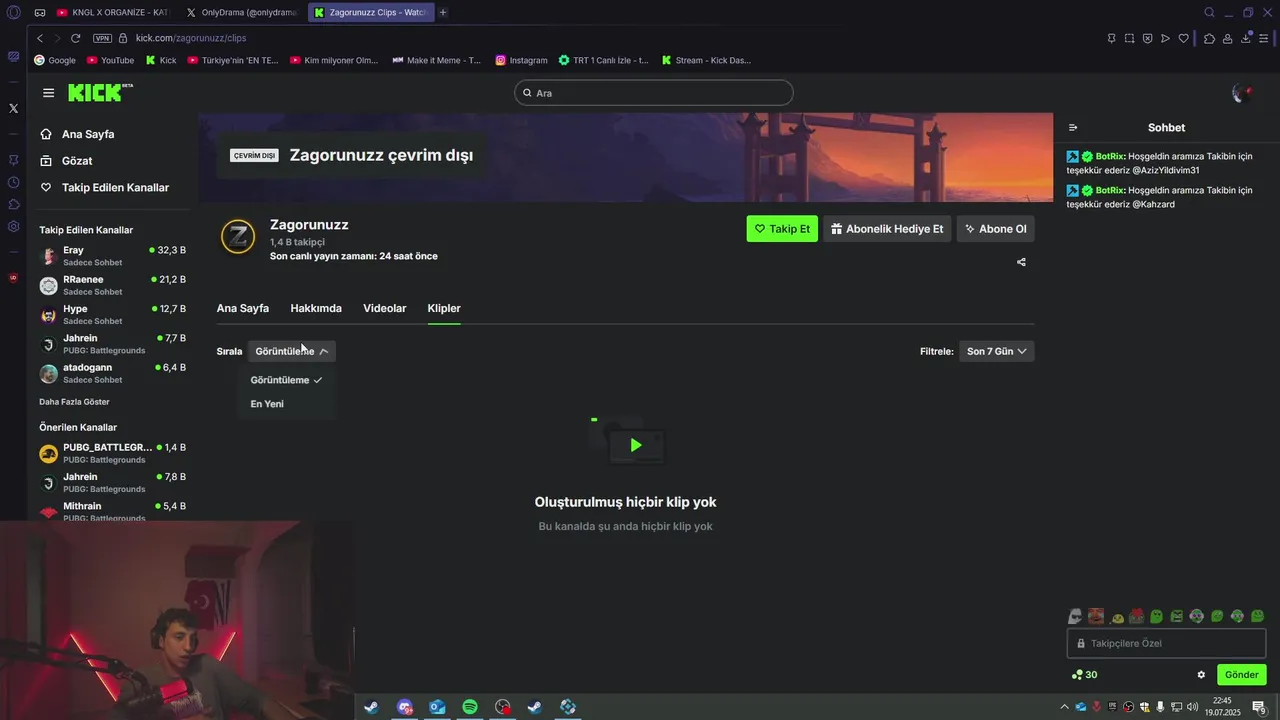Click the channel points icon showing 30
The height and width of the screenshot is (720, 1280).
[1084, 675]
